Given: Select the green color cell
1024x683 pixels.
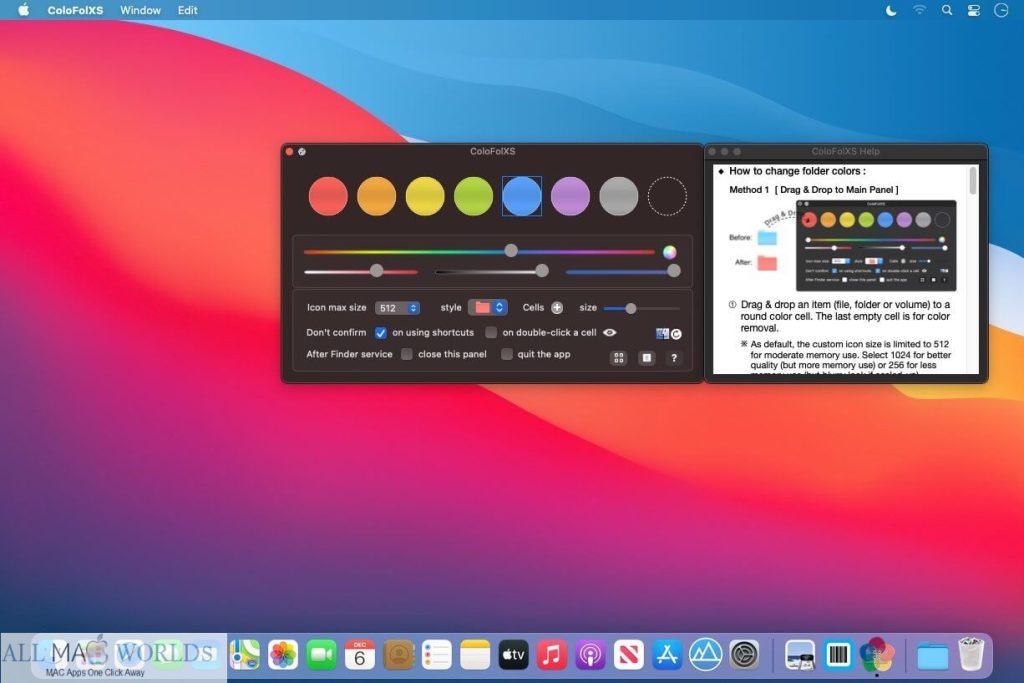Looking at the screenshot, I should tap(473, 196).
